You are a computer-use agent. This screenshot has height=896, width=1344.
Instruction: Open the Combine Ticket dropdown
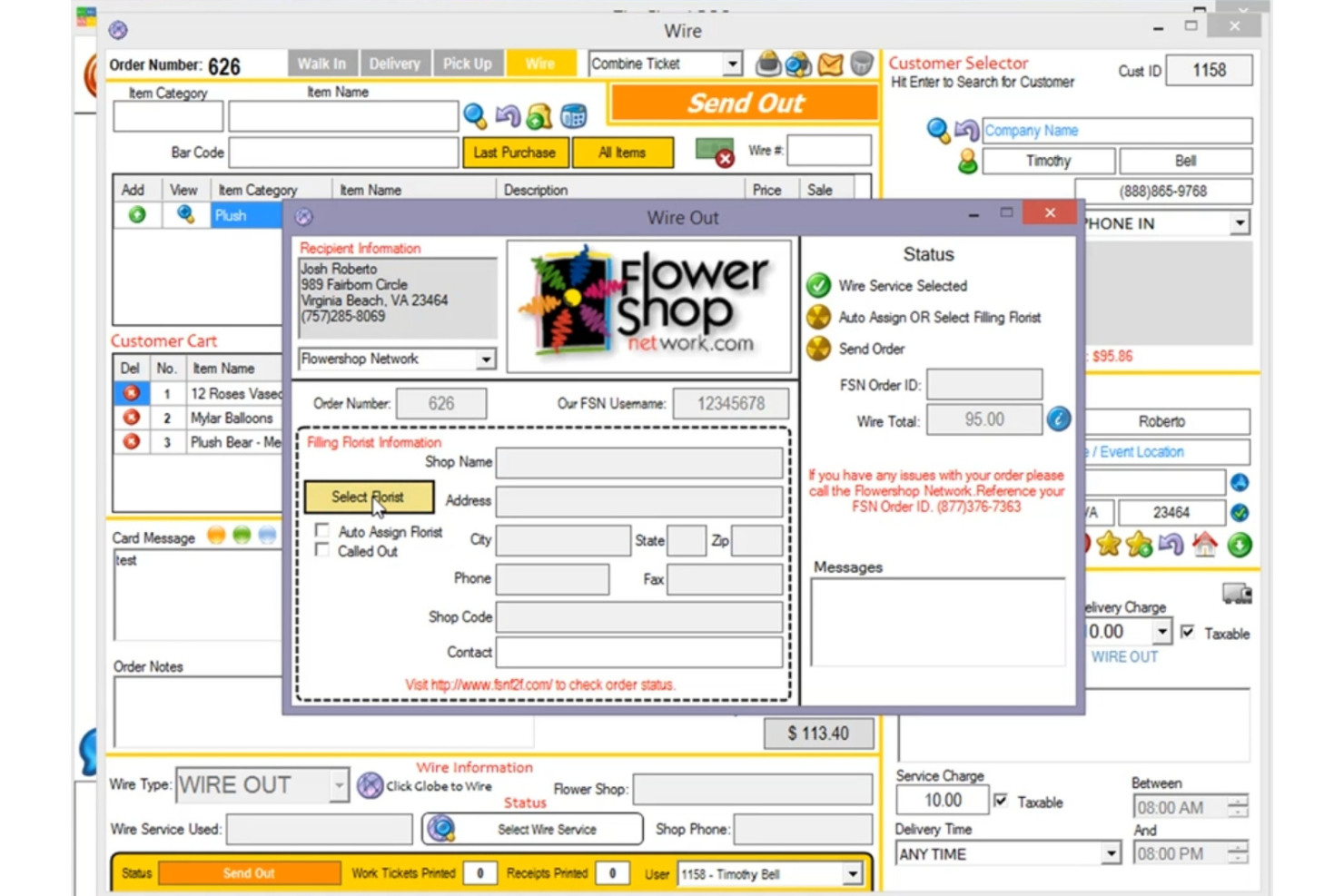coord(732,64)
